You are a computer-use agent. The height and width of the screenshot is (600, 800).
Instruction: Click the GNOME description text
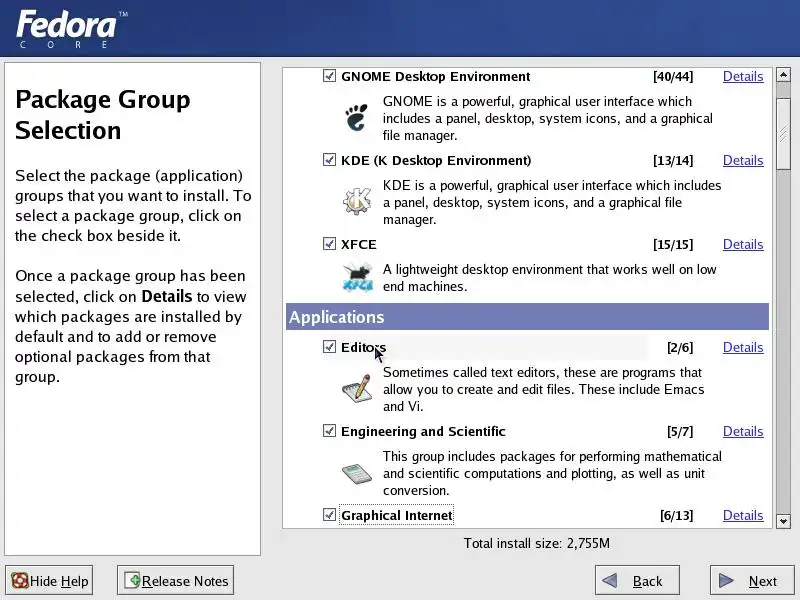tap(547, 118)
